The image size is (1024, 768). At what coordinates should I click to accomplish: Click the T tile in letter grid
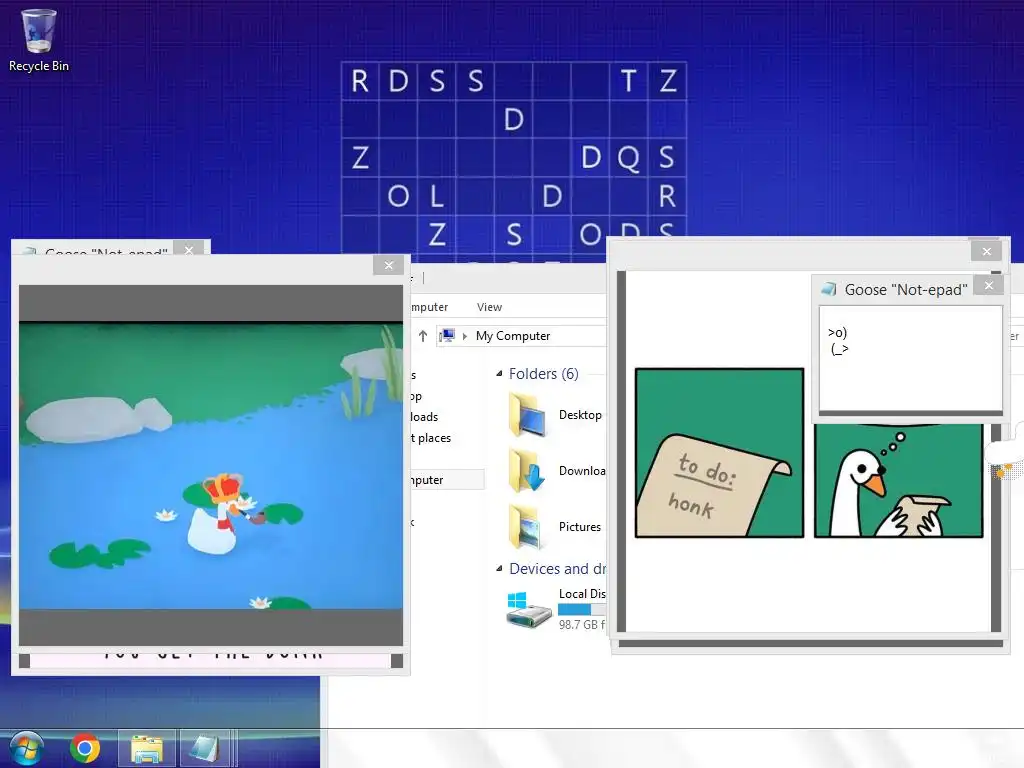click(629, 81)
